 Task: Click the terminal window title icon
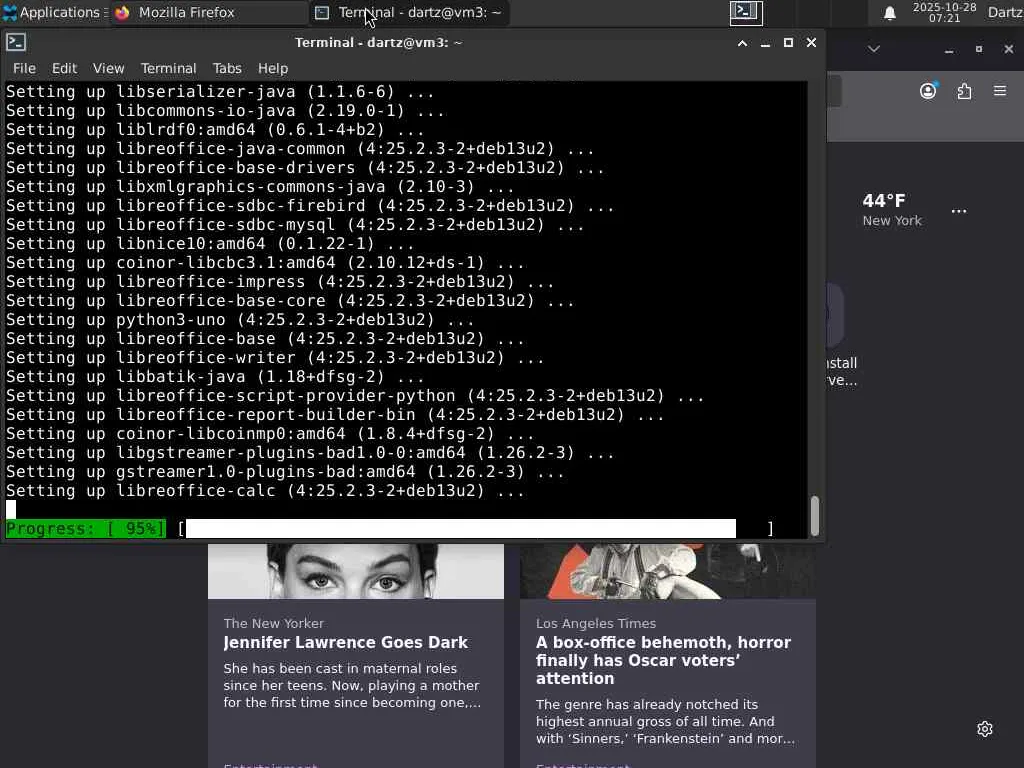pos(16,42)
